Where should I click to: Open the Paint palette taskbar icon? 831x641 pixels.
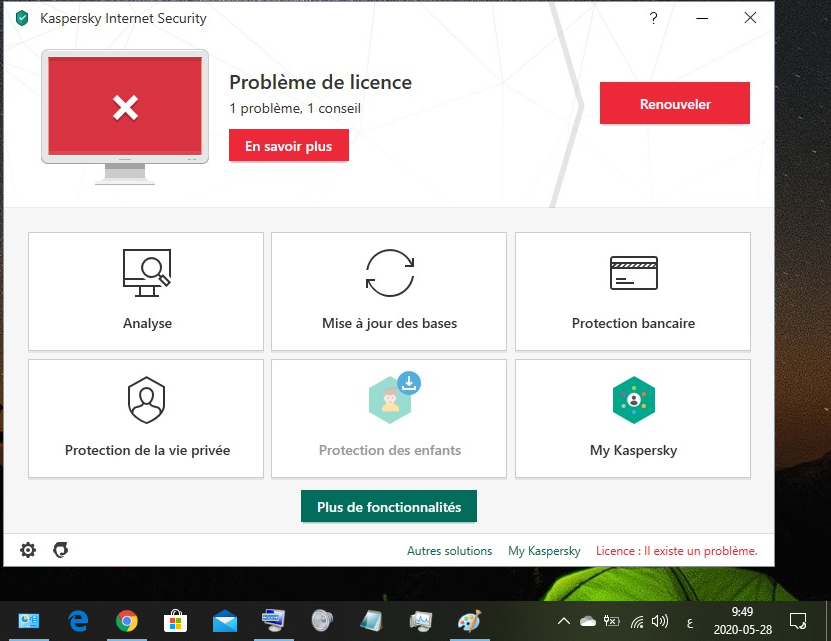469,621
